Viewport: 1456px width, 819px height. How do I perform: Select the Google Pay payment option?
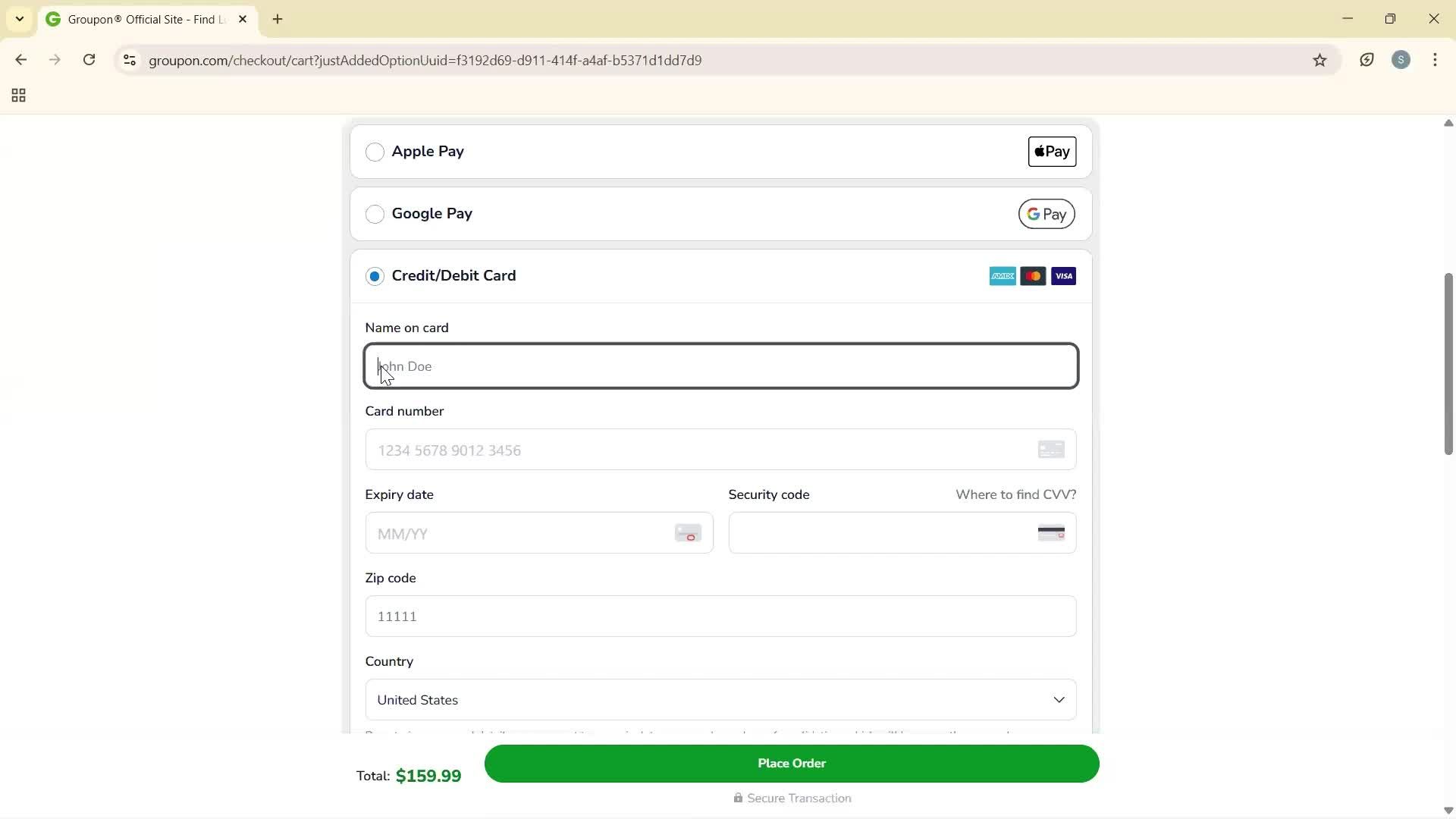point(375,214)
